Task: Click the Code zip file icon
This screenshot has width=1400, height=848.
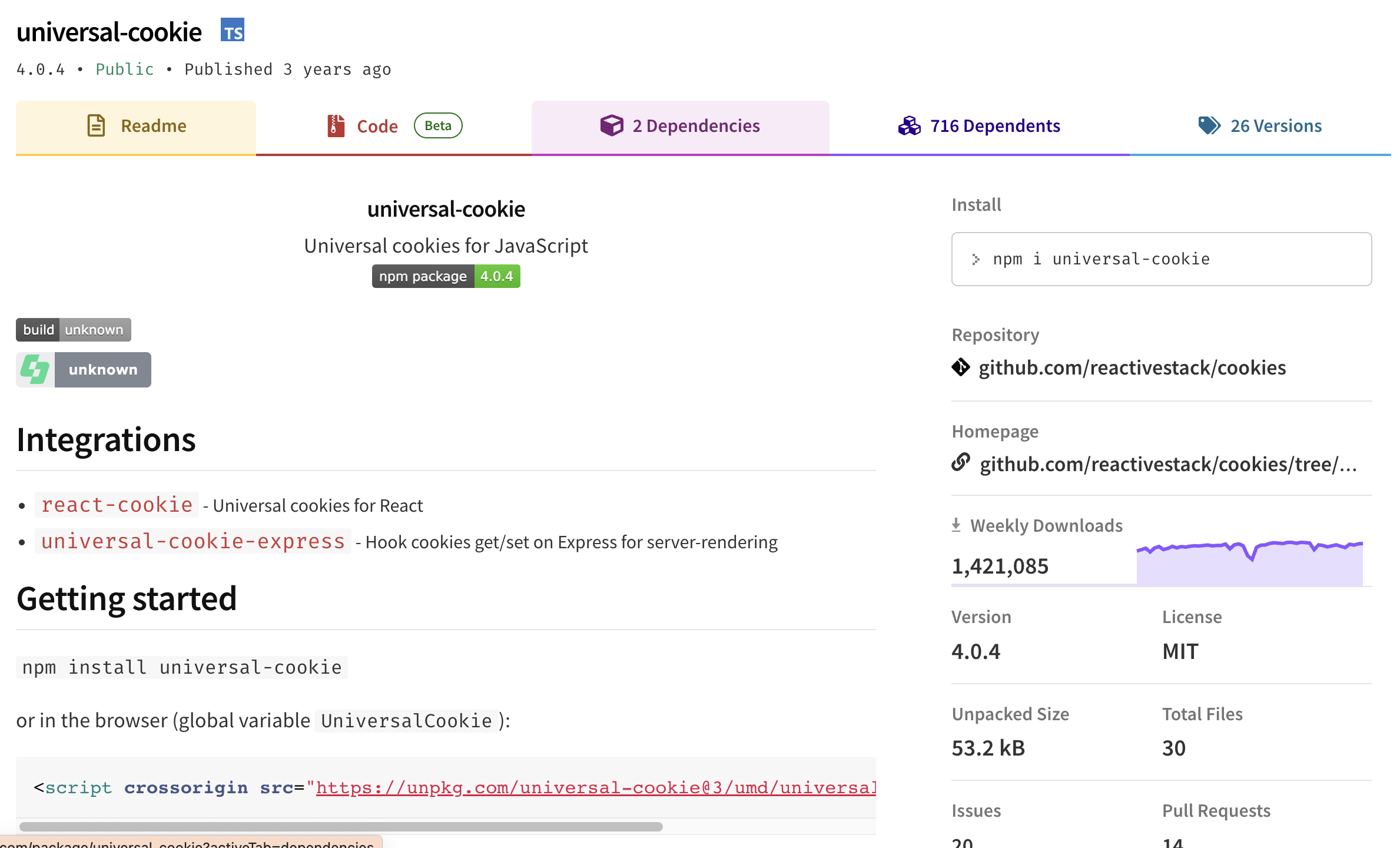Action: pos(336,125)
